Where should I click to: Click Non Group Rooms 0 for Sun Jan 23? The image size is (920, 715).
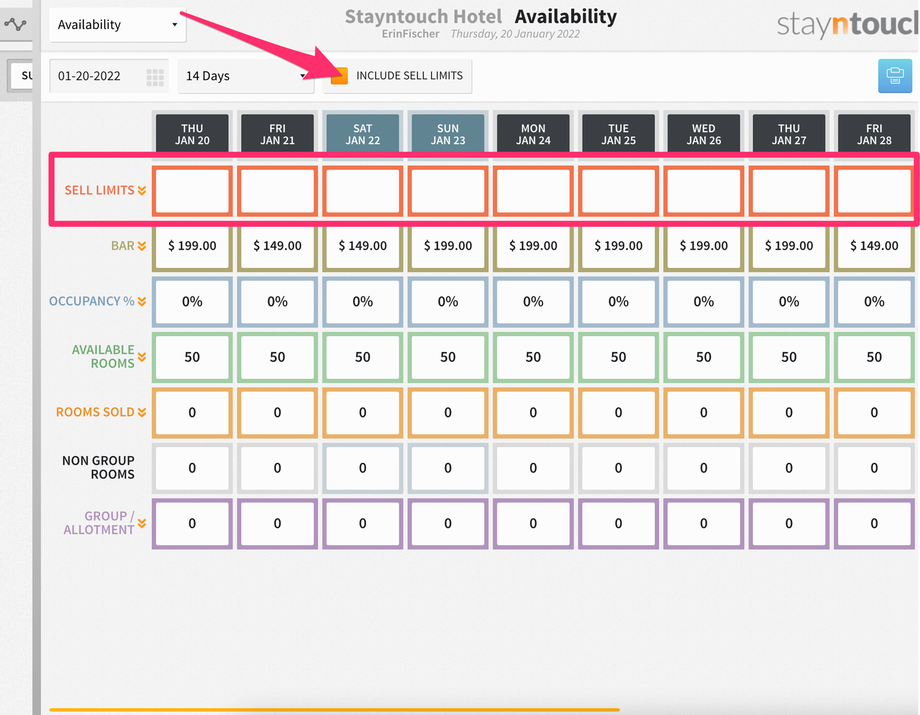(448, 468)
